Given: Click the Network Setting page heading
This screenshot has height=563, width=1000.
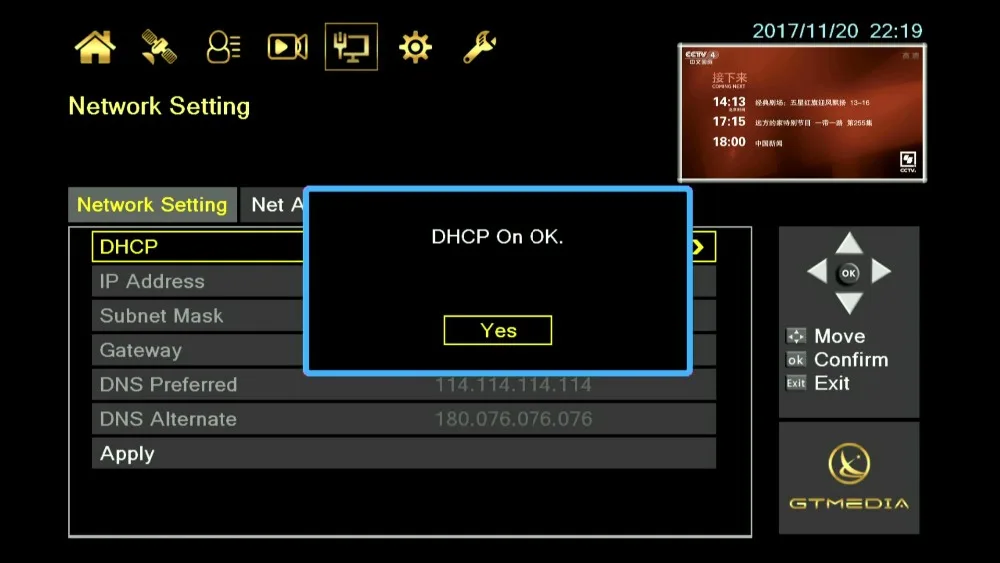Looking at the screenshot, I should click(159, 106).
